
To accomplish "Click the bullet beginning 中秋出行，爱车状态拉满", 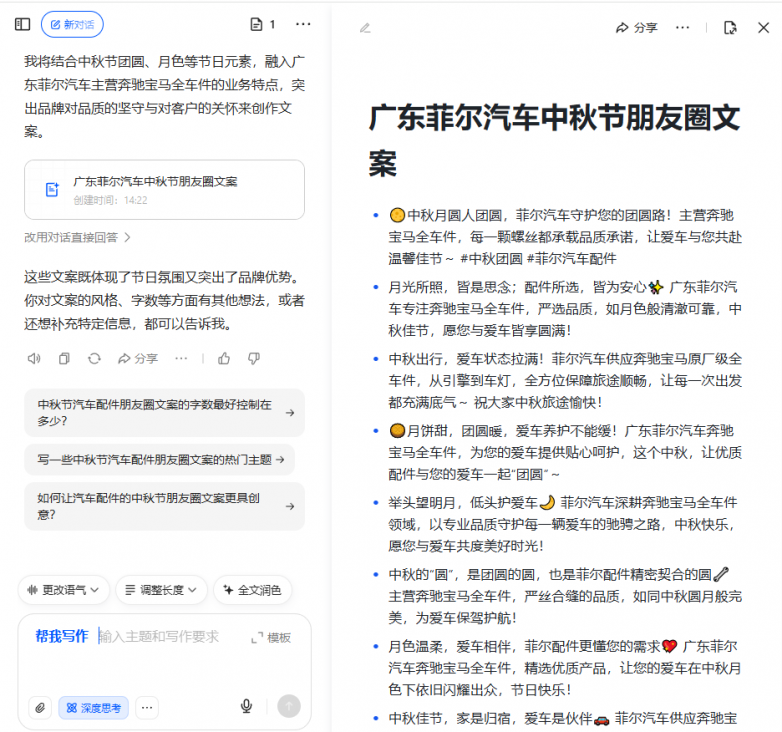I will point(565,380).
